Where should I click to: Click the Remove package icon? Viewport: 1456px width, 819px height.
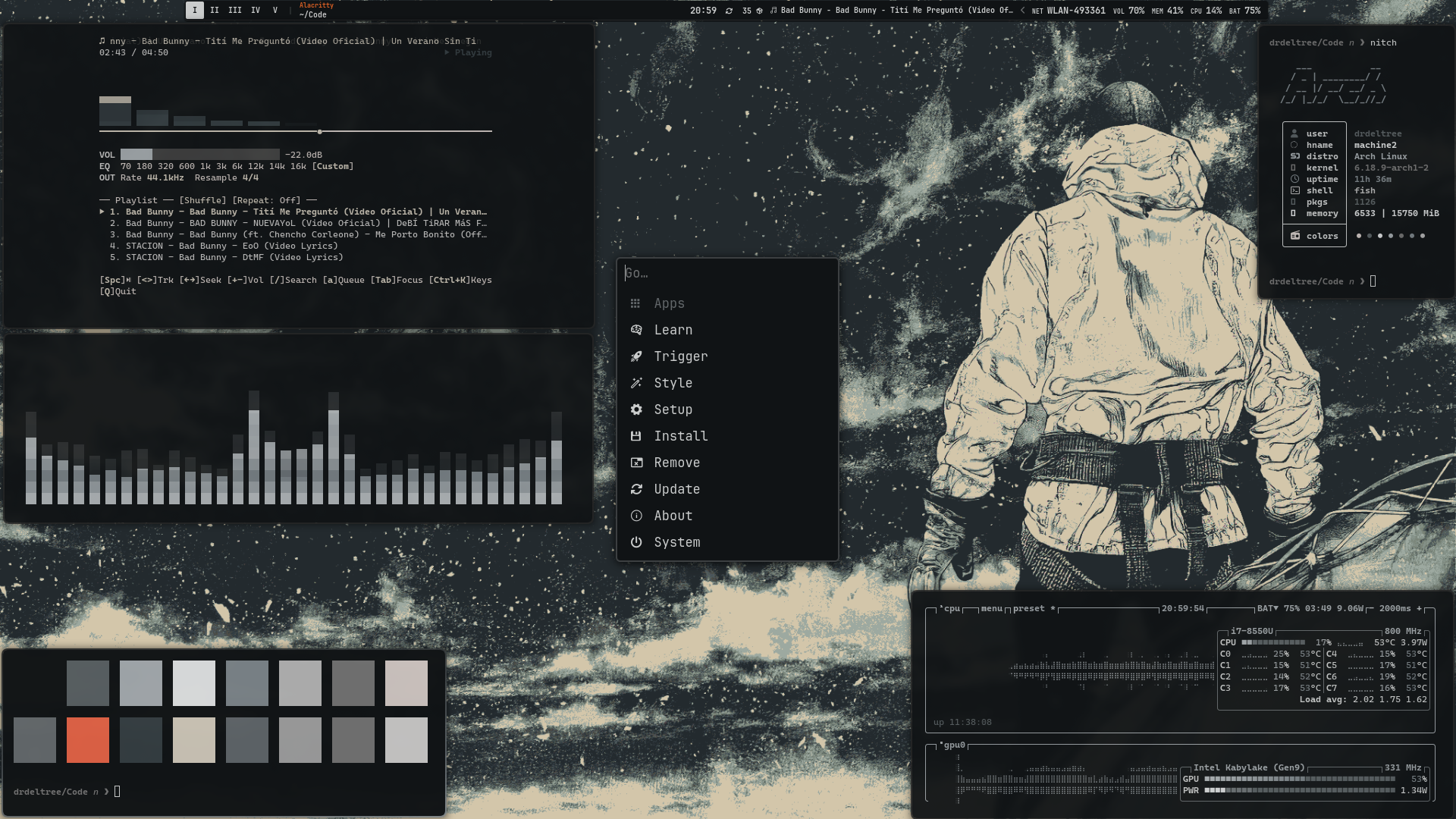tap(636, 463)
